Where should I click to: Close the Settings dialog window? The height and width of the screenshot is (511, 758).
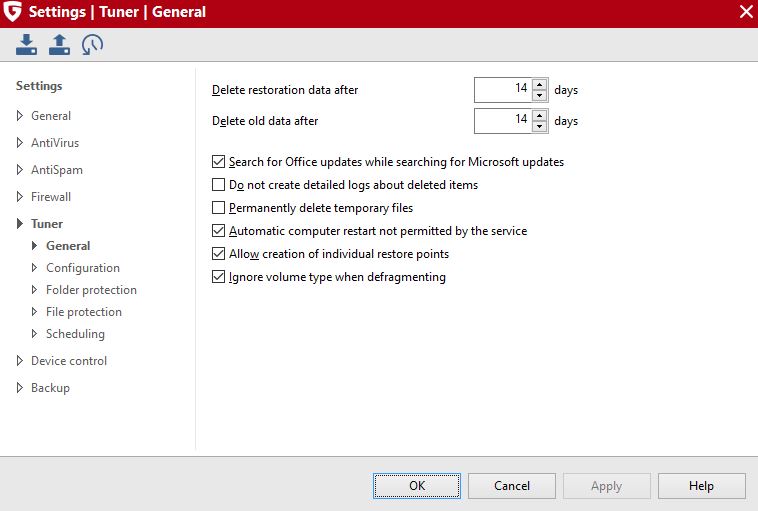tap(746, 12)
